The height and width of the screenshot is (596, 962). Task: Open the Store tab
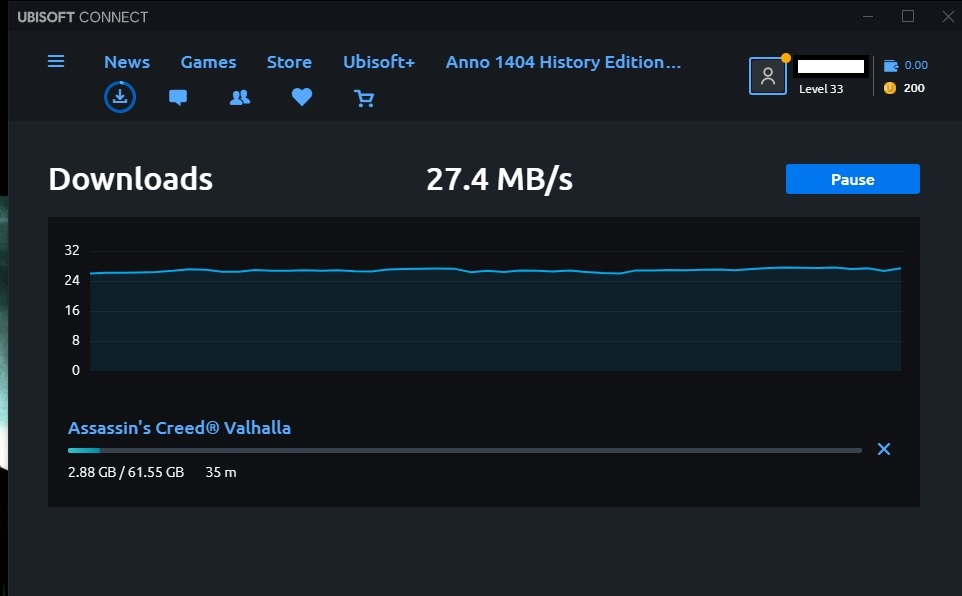[x=289, y=62]
